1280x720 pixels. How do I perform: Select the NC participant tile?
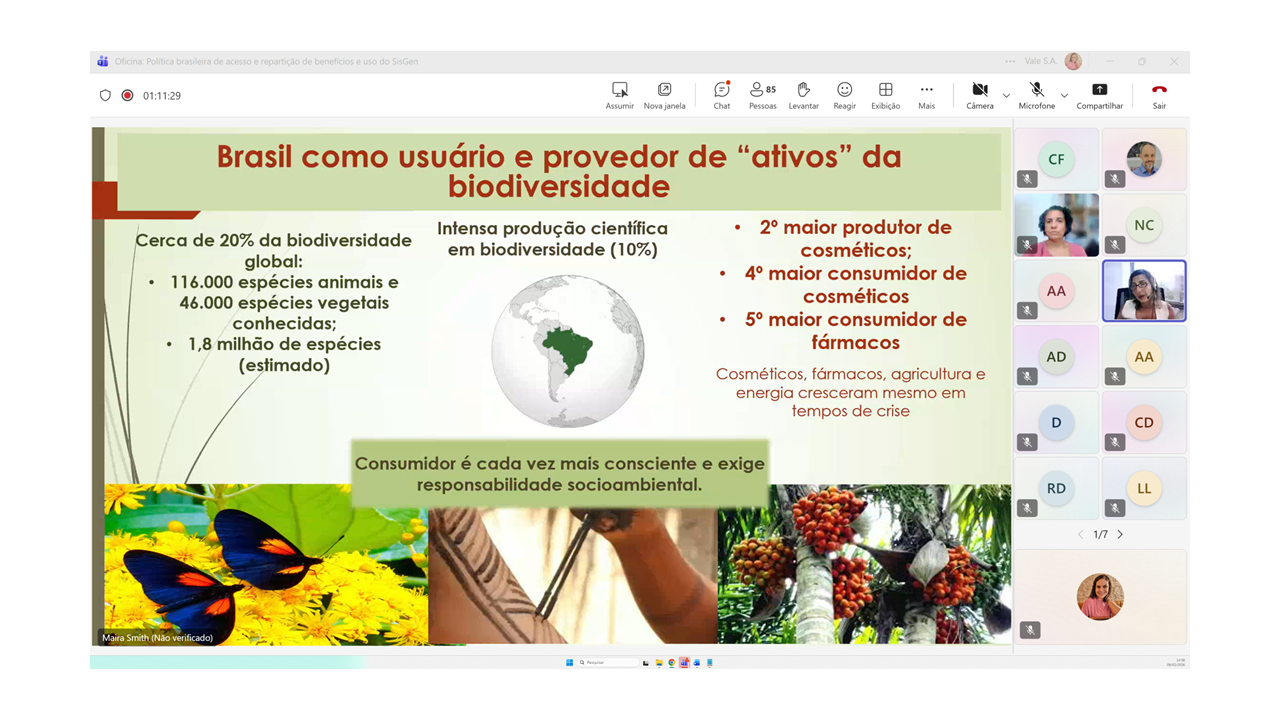point(1144,225)
